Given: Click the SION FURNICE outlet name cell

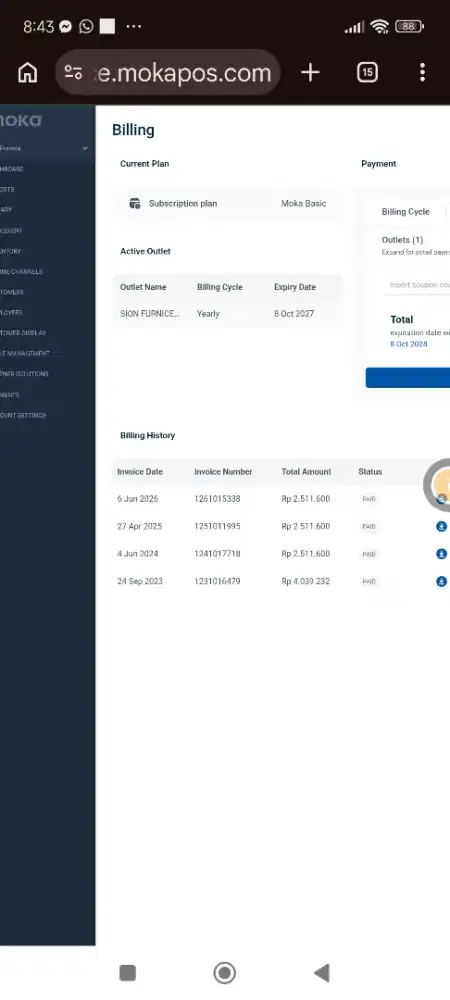Looking at the screenshot, I should (150, 314).
